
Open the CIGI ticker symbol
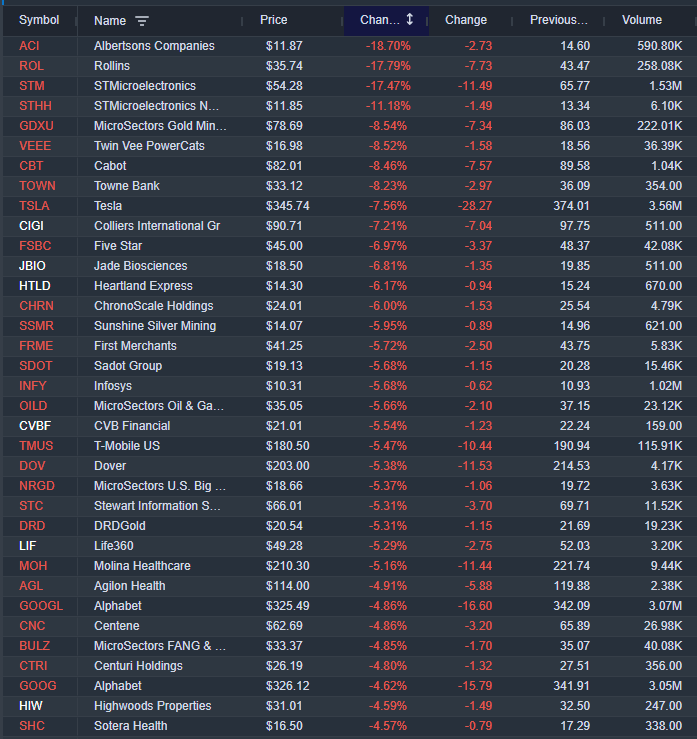pos(31,226)
